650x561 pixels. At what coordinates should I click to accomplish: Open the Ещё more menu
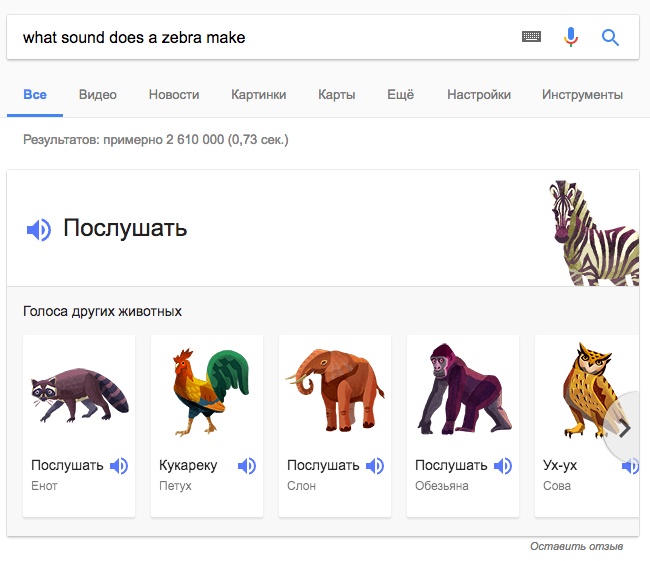coord(400,95)
